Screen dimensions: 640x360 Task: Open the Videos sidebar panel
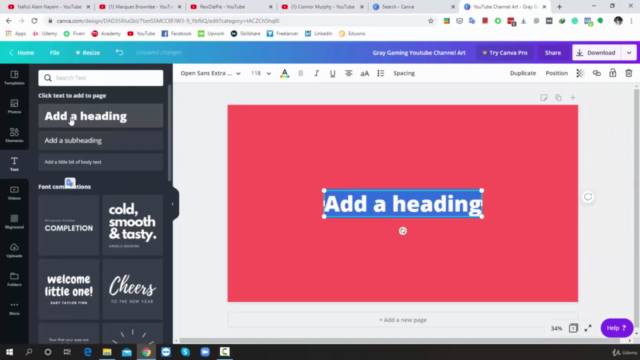coord(14,193)
